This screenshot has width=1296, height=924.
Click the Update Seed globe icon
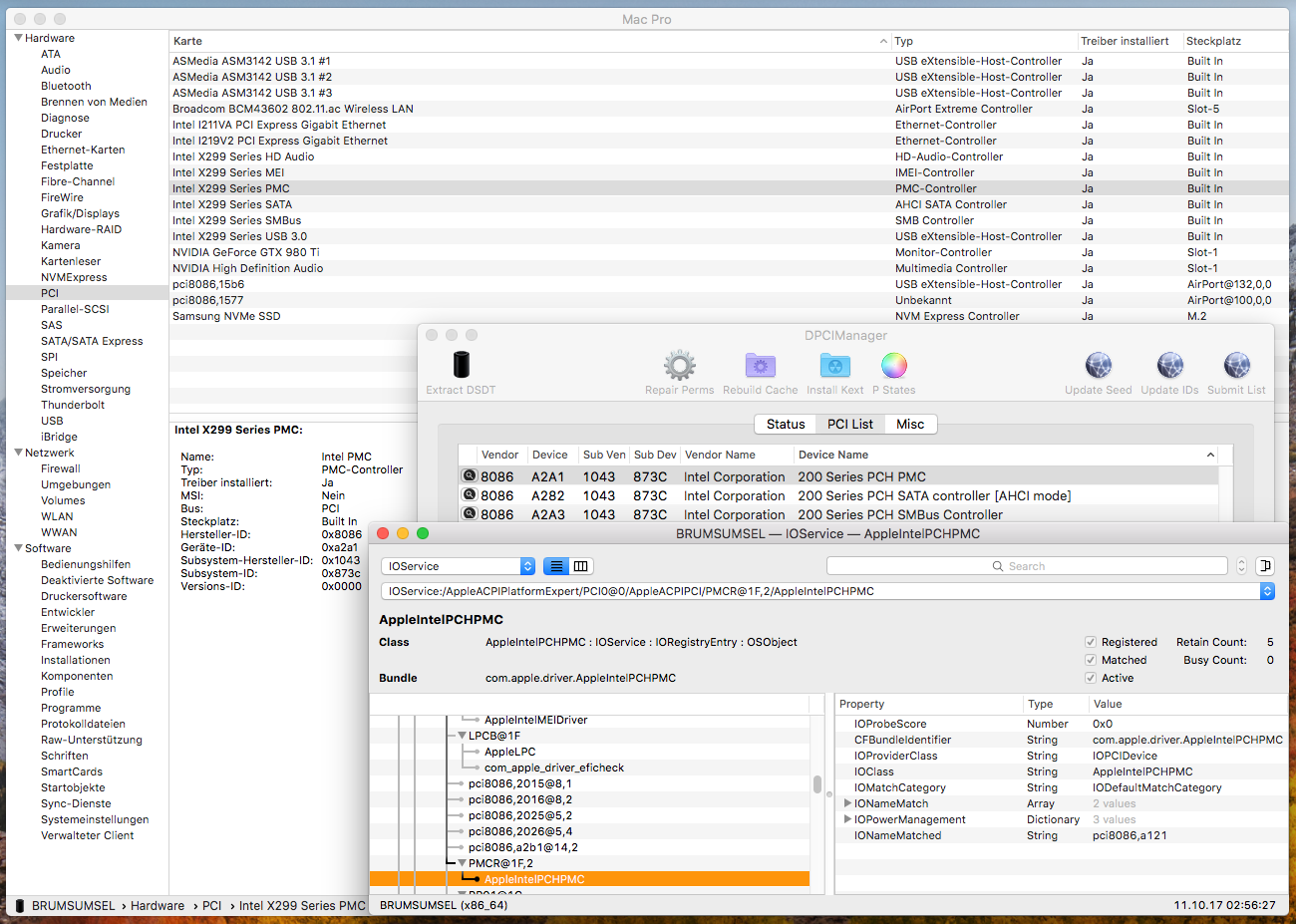click(1098, 365)
